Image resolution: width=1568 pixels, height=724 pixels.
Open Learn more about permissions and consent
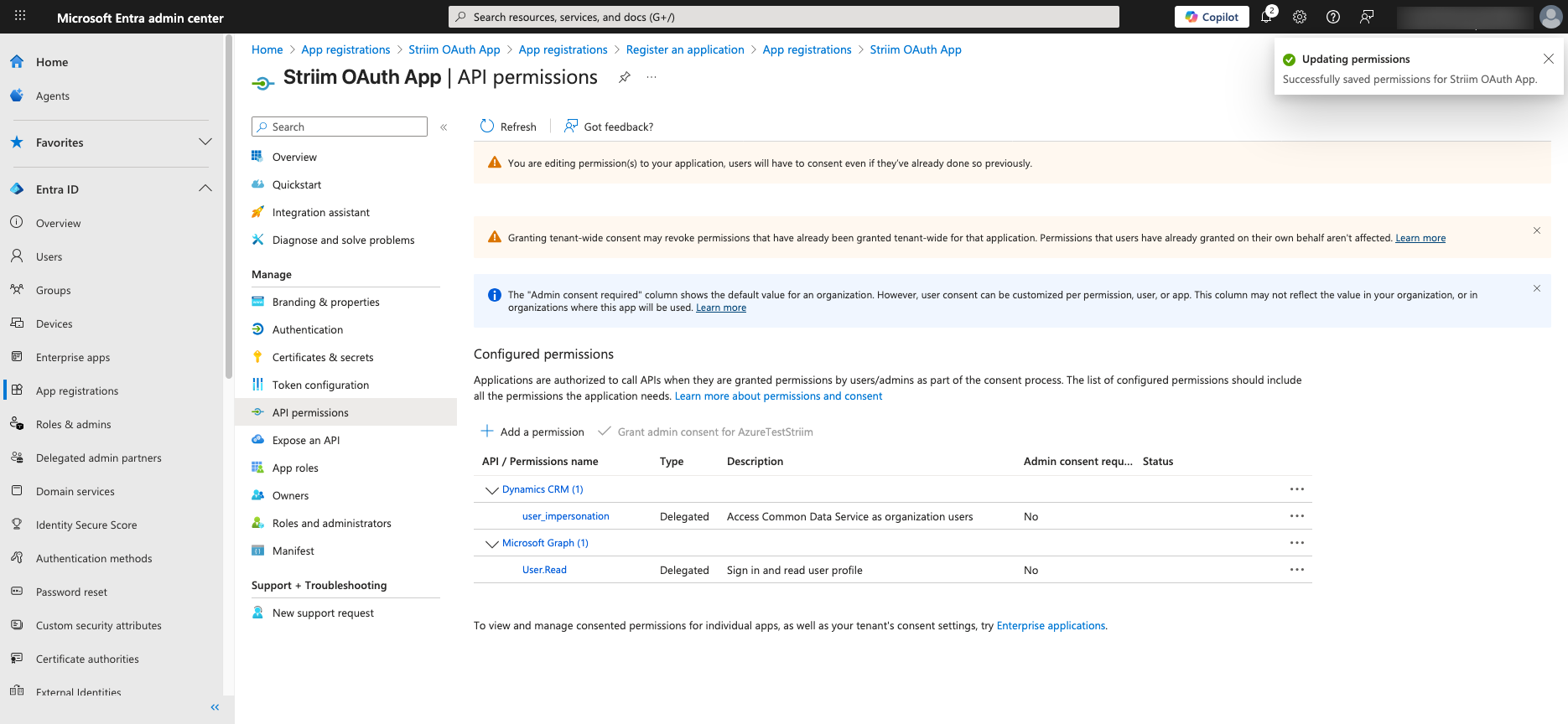pos(778,396)
